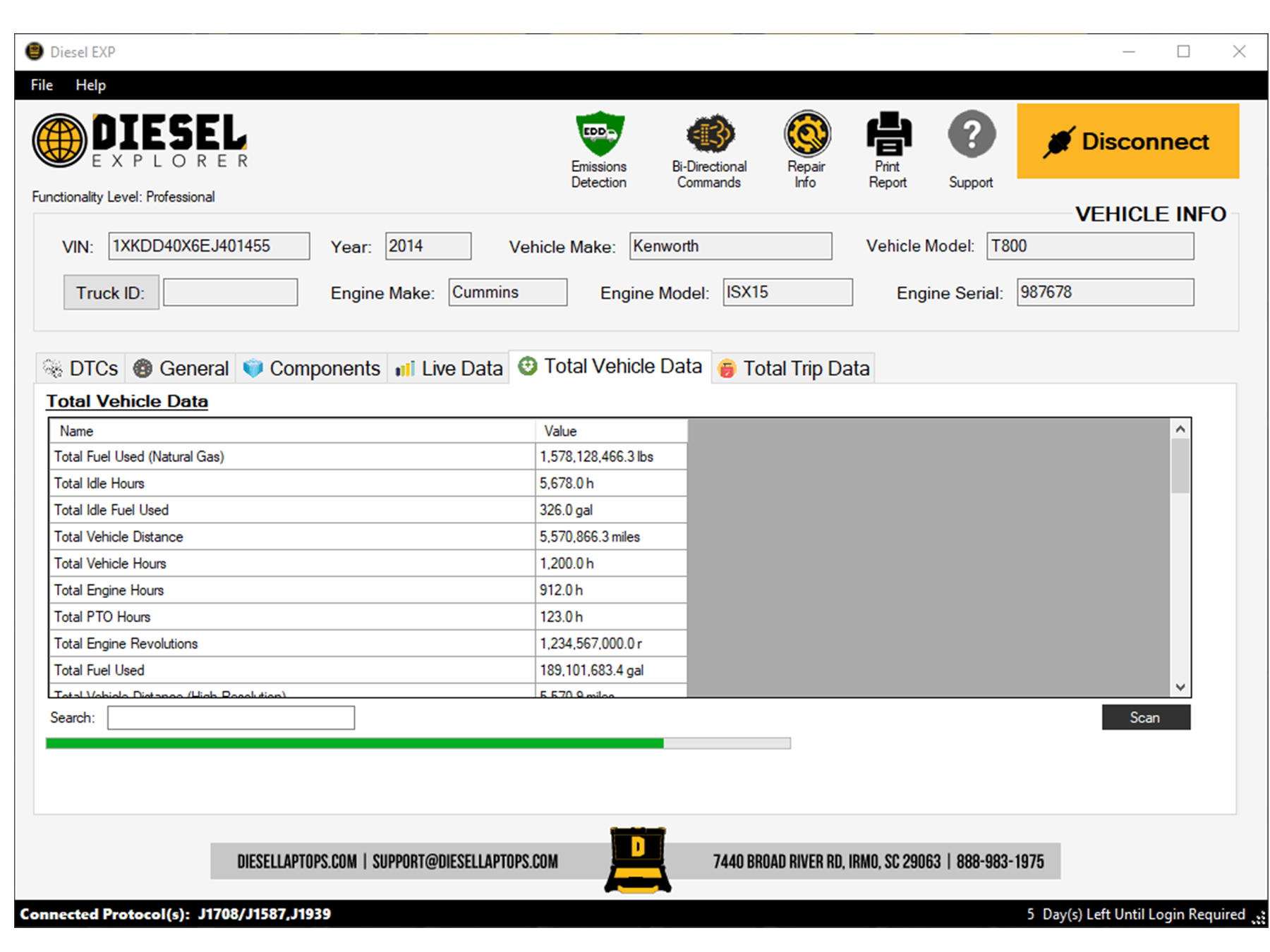Screen dimensions: 1270x952
Task: Click the Engine Model field
Action: pos(787,292)
